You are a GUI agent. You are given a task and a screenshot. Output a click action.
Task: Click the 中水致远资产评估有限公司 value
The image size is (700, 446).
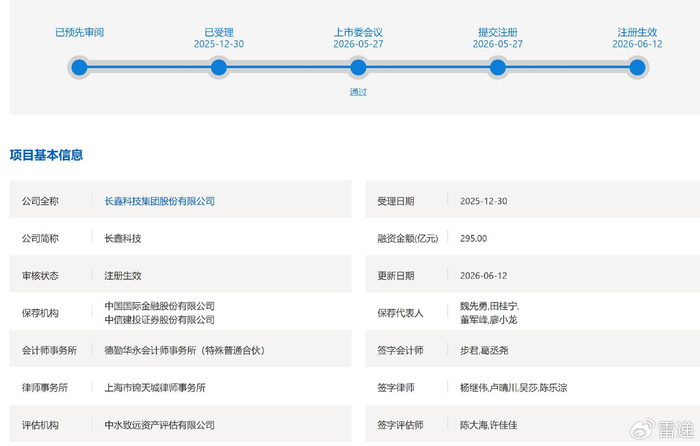pyautogui.click(x=159, y=425)
